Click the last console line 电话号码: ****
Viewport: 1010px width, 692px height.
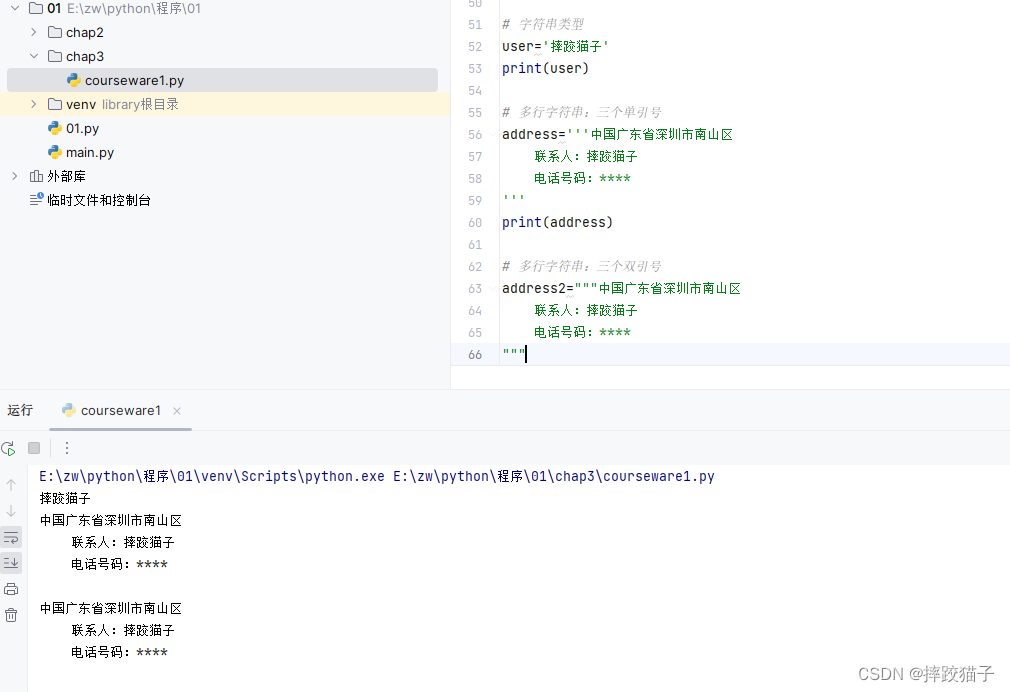click(x=119, y=652)
